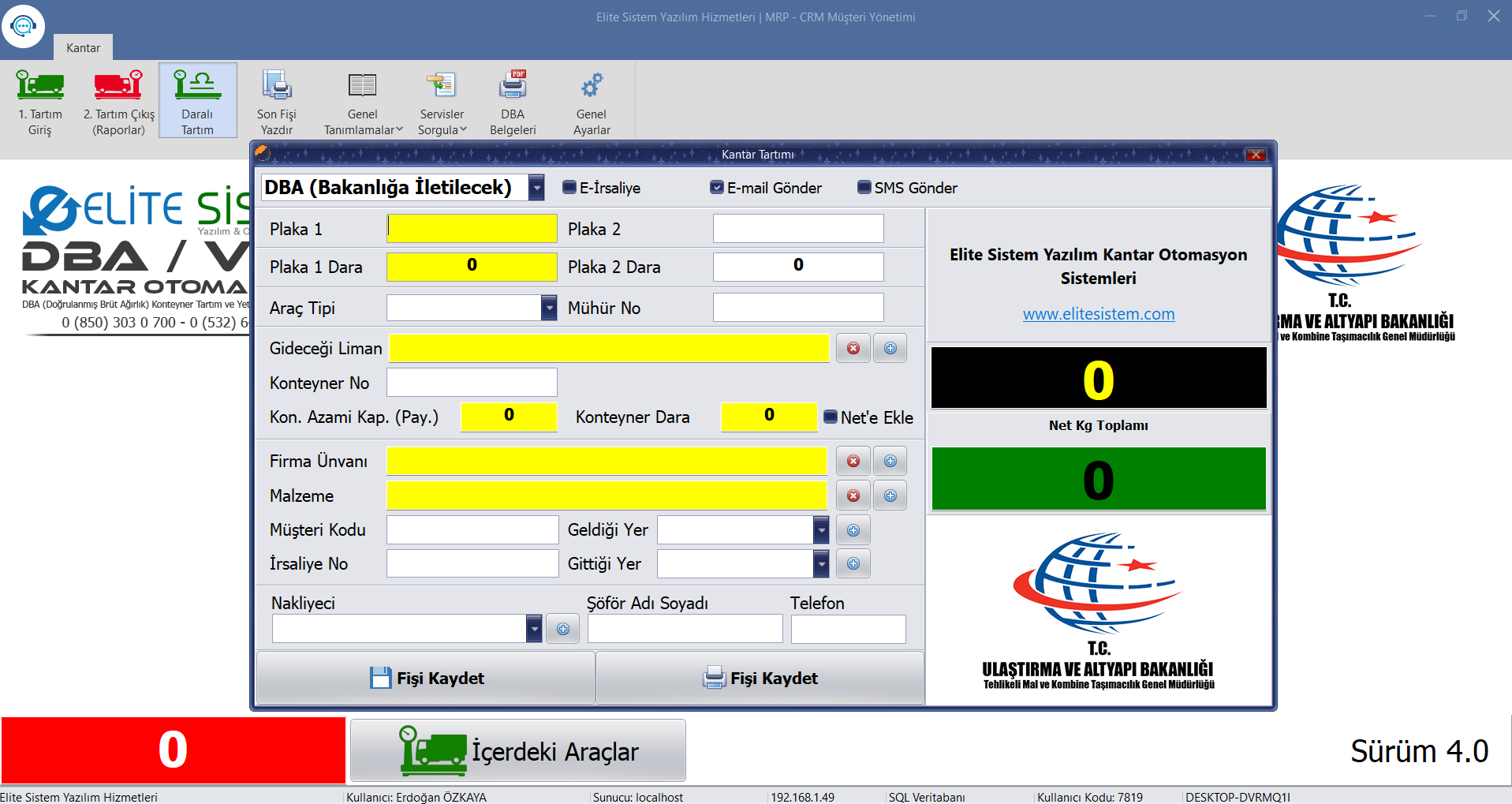Image resolution: width=1512 pixels, height=804 pixels.
Task: Uncheck the E-mail Gönder checkbox
Action: [717, 188]
